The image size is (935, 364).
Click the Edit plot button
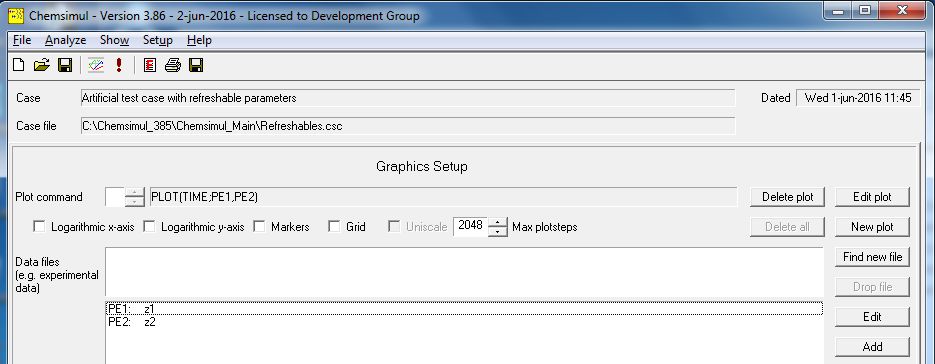[872, 197]
